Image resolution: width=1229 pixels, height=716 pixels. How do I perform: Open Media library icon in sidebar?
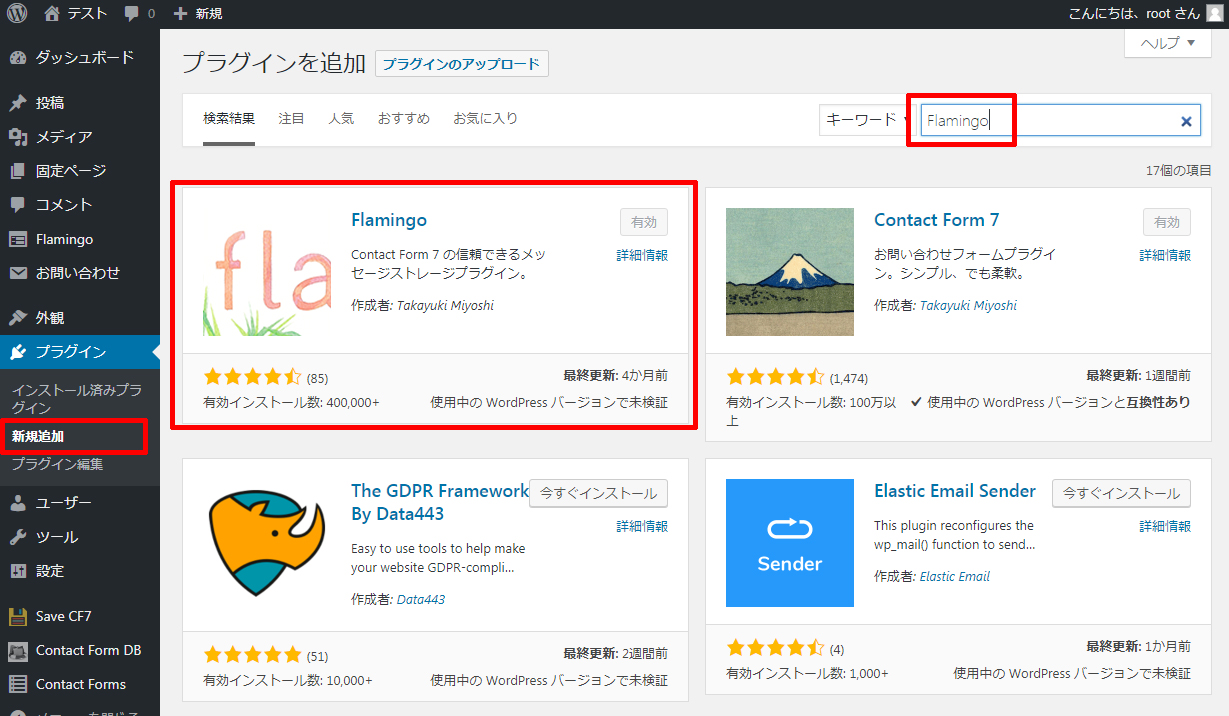pos(18,137)
